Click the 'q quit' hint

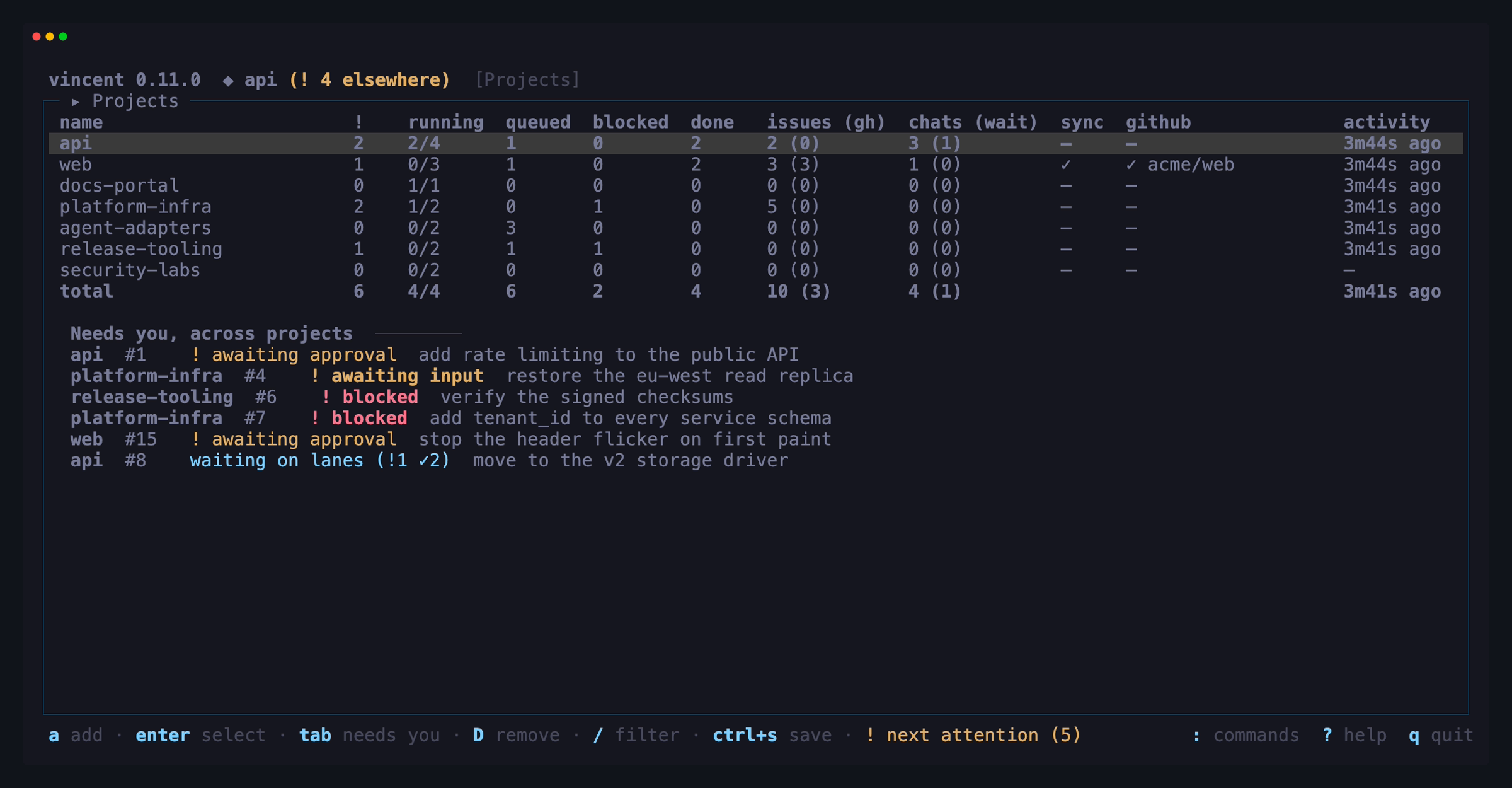tap(1441, 735)
